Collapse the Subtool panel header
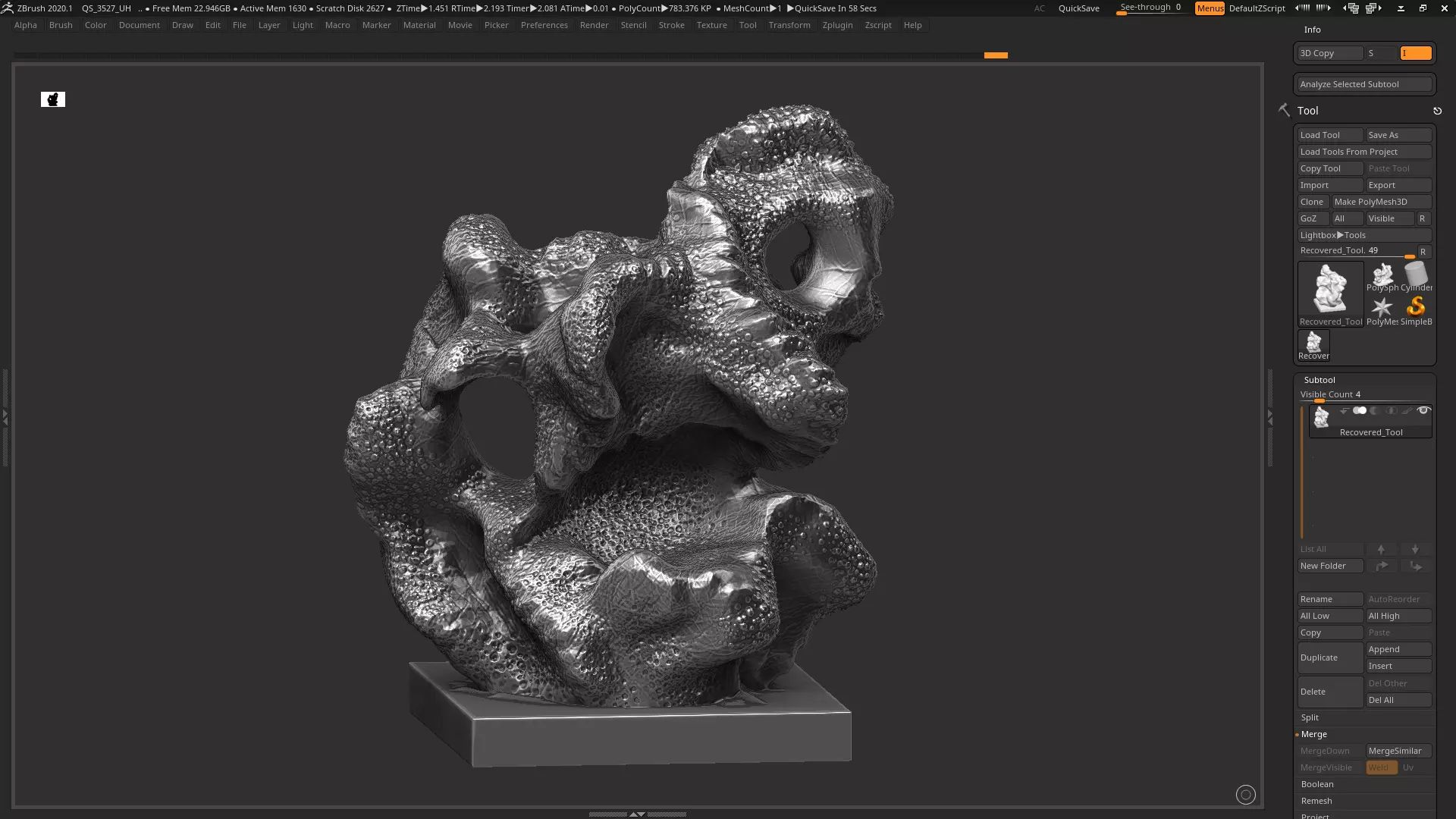Viewport: 1456px width, 819px height. pos(1319,380)
